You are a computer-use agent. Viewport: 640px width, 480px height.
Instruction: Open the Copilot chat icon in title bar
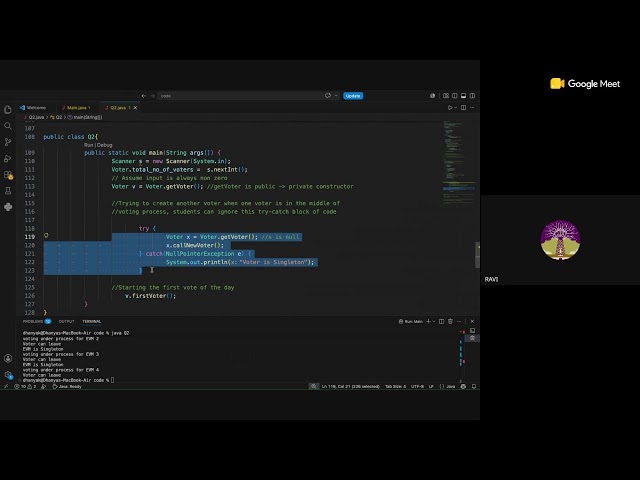coord(328,96)
